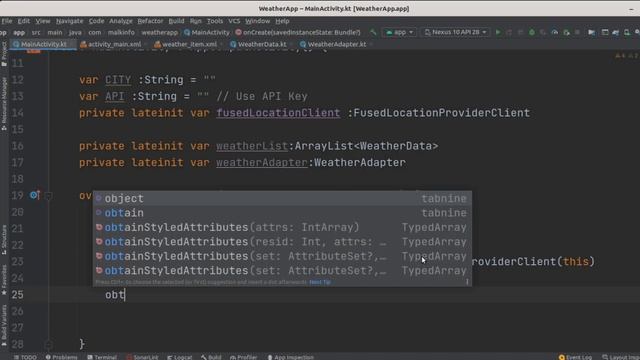Image resolution: width=640 pixels, height=360 pixels.
Task: Click the CITY variable on line 12
Action: [x=118, y=80]
